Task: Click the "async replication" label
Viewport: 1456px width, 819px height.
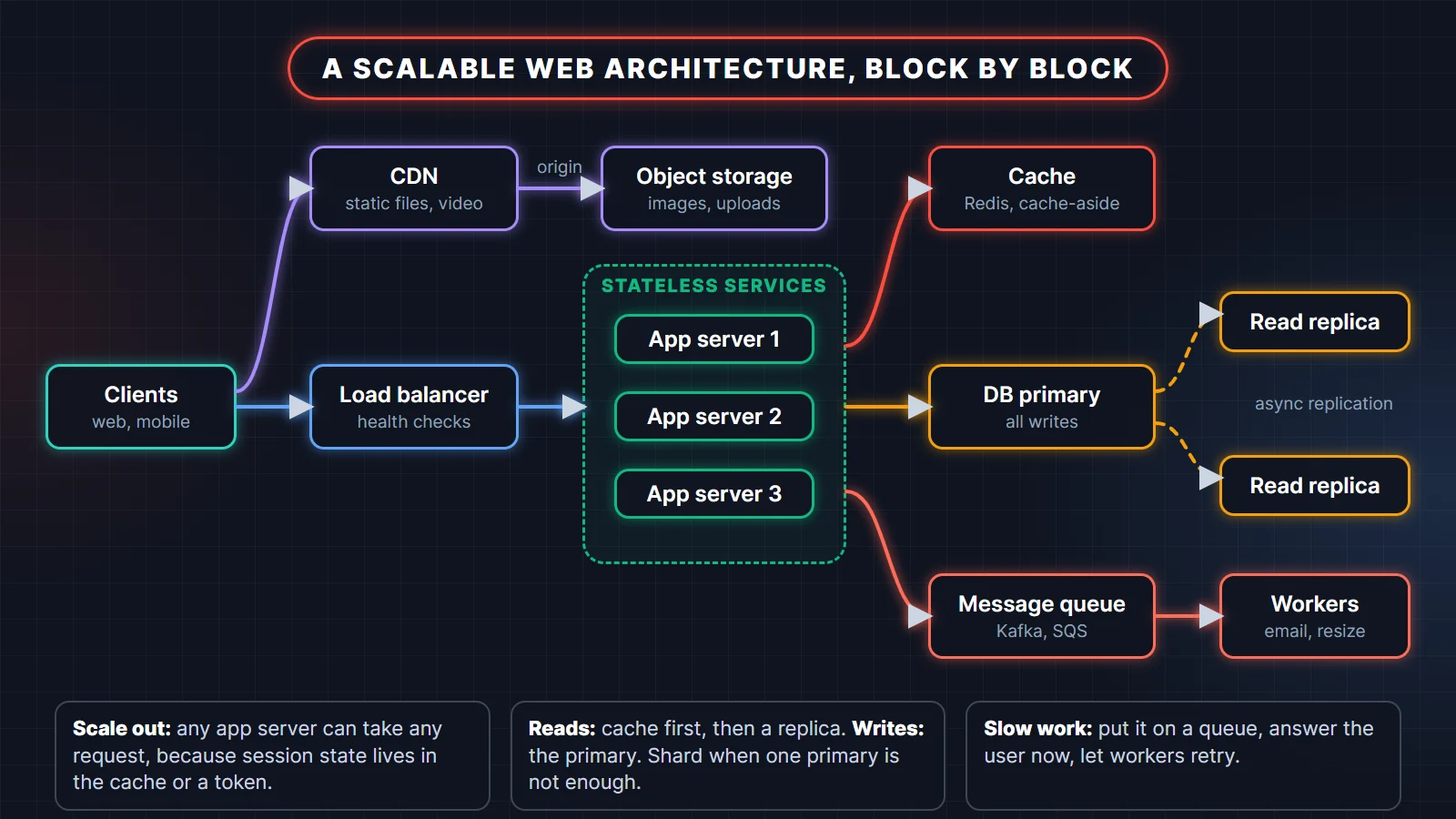Action: point(1324,403)
